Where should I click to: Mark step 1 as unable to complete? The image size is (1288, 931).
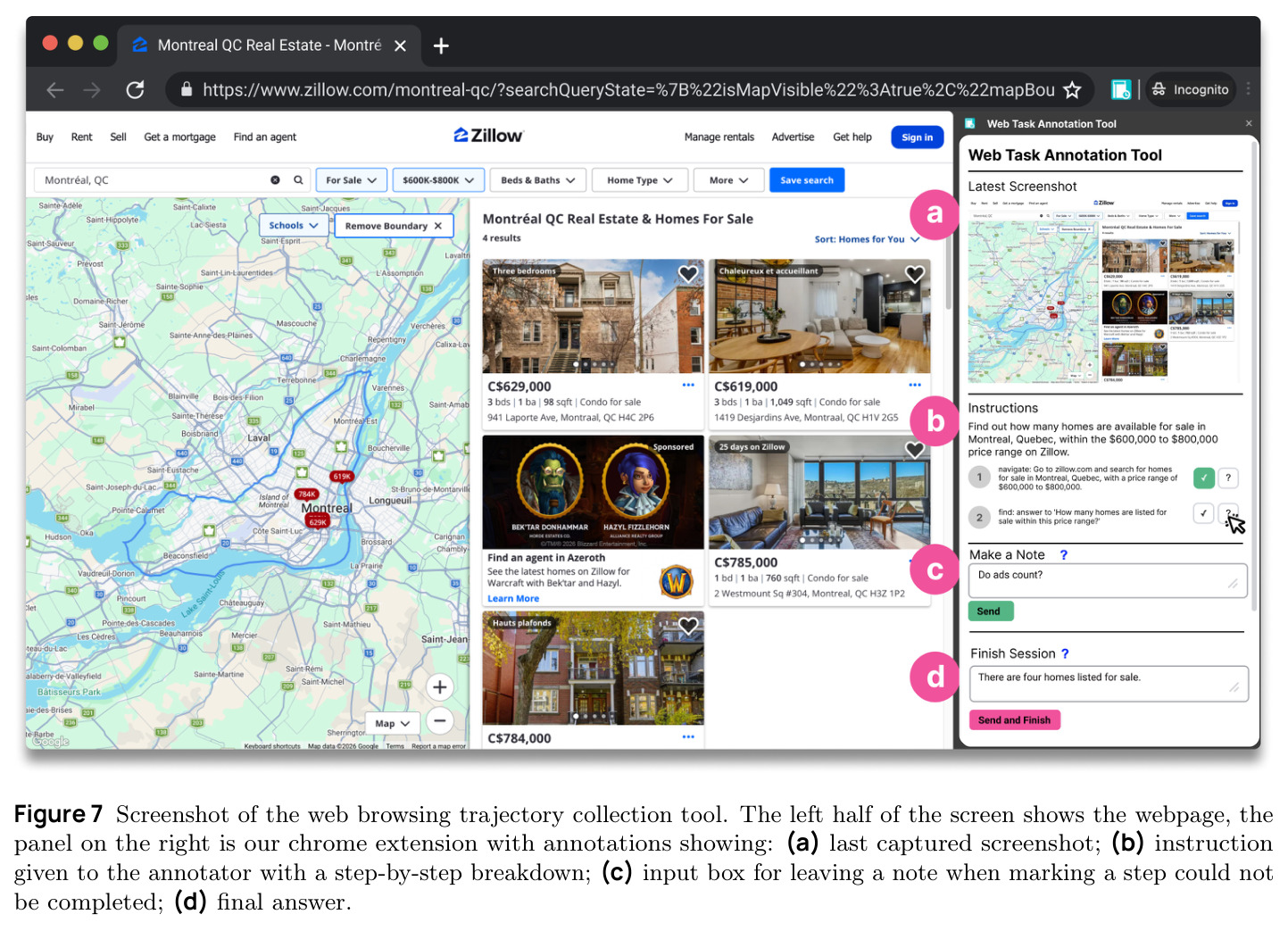1228,478
